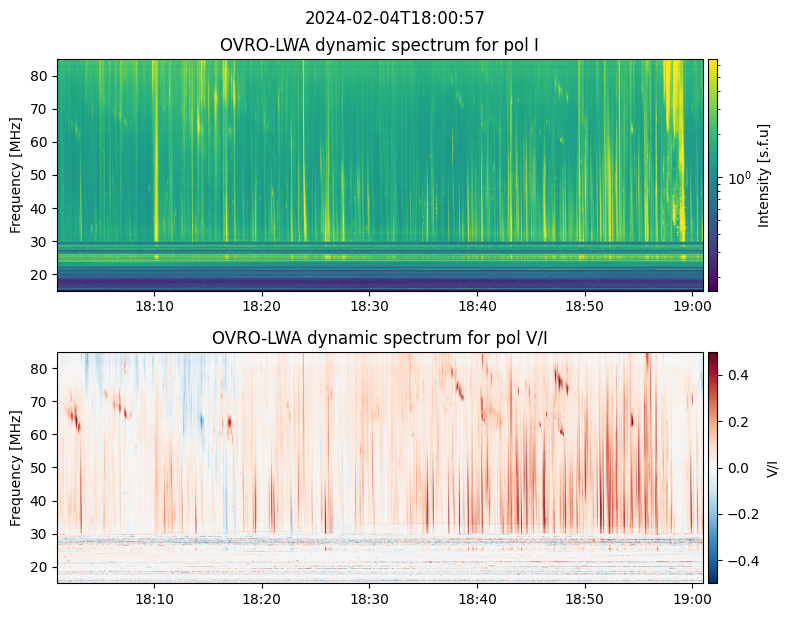Click the Intensity colorbar beside the top plot
Viewport: 790px width, 617px height.
pyautogui.click(x=713, y=175)
